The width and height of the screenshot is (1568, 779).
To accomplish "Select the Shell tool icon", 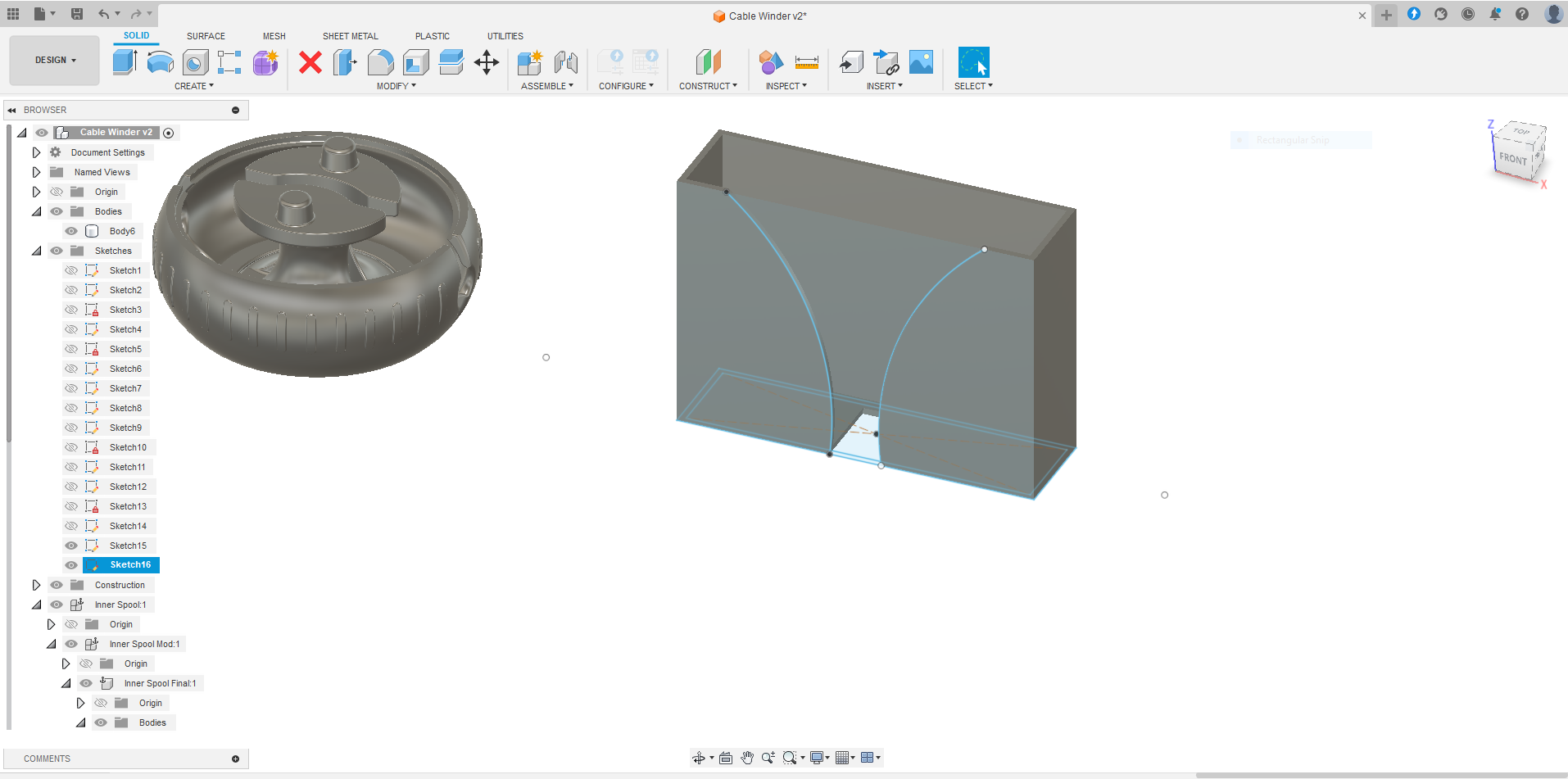I will 415,62.
